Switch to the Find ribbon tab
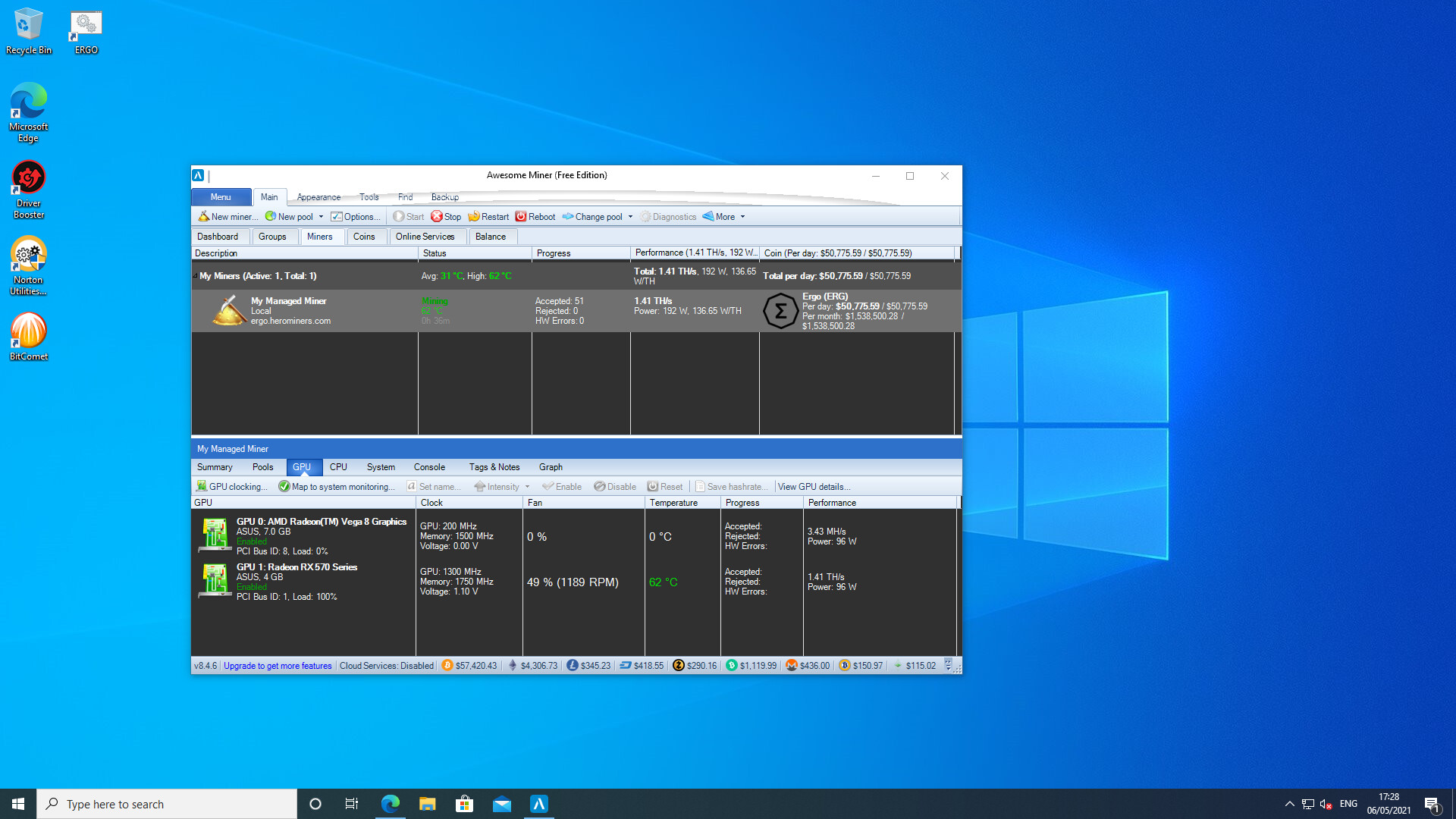 [405, 197]
